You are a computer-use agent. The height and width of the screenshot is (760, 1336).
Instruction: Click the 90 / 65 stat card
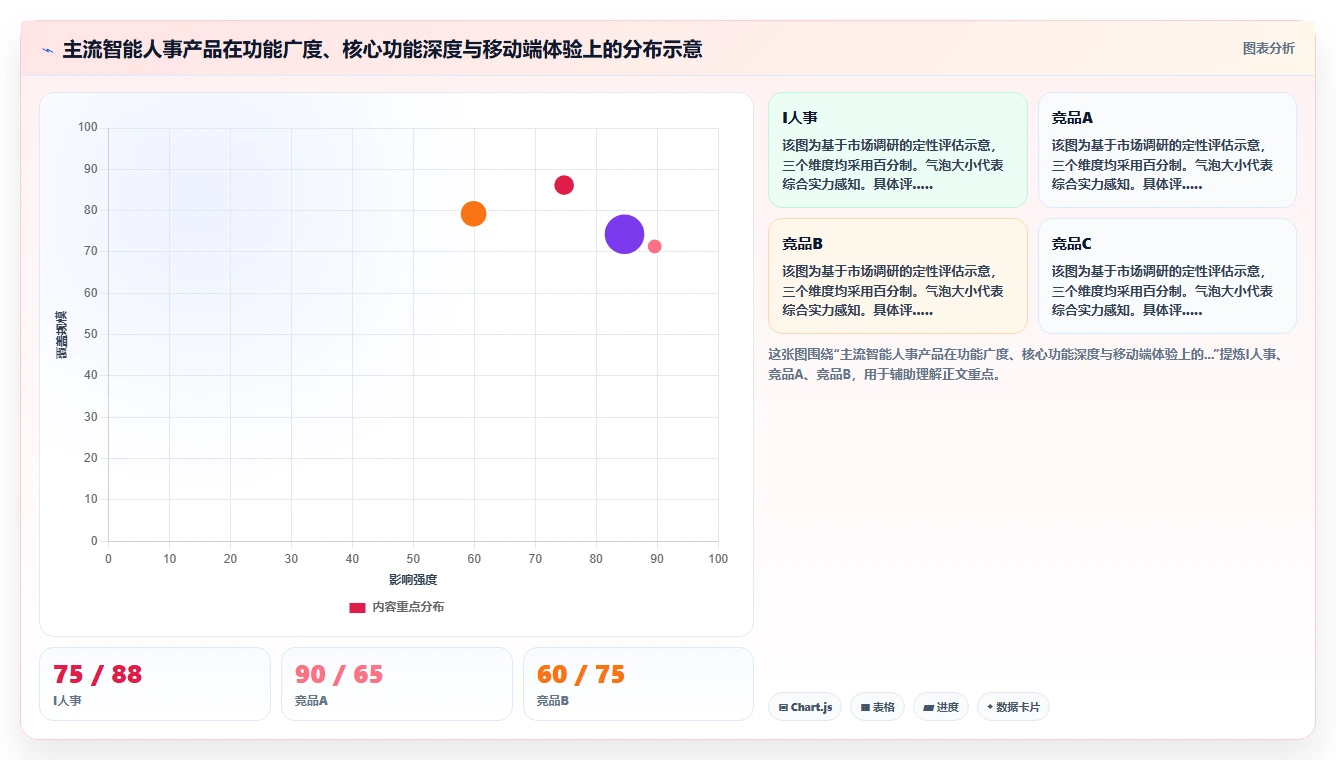(397, 684)
